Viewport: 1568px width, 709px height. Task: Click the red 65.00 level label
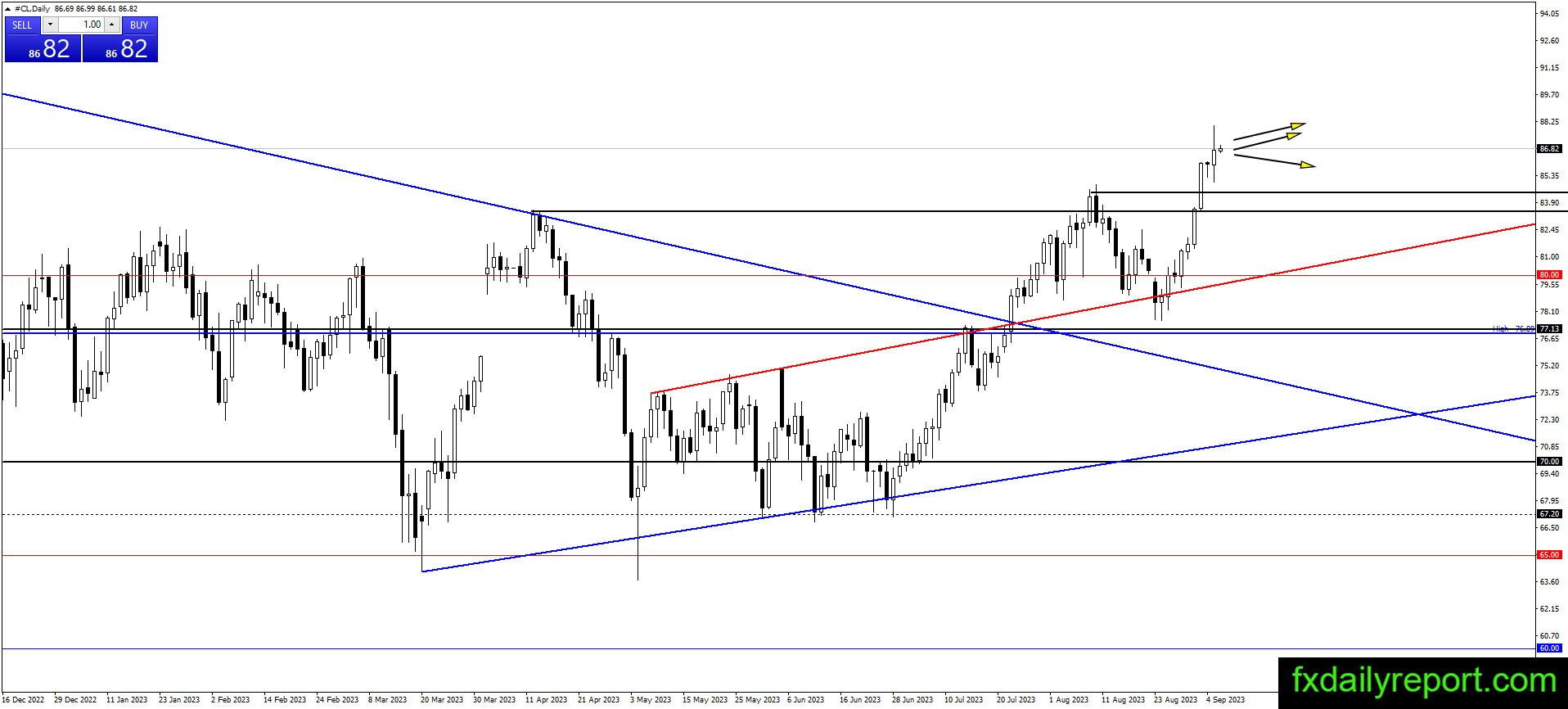pos(1549,555)
